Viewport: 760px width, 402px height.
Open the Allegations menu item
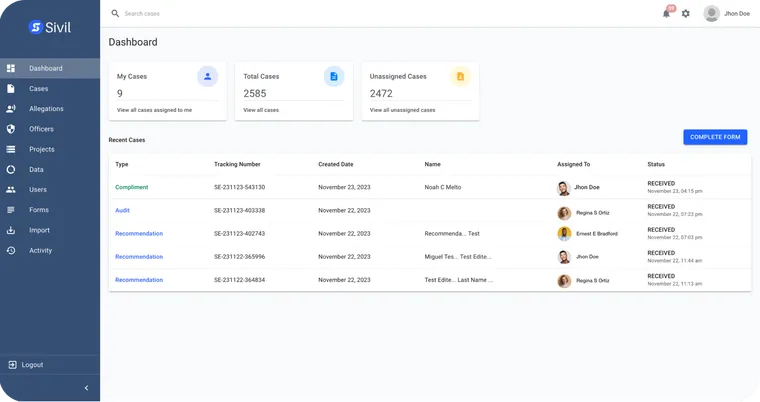coord(50,109)
